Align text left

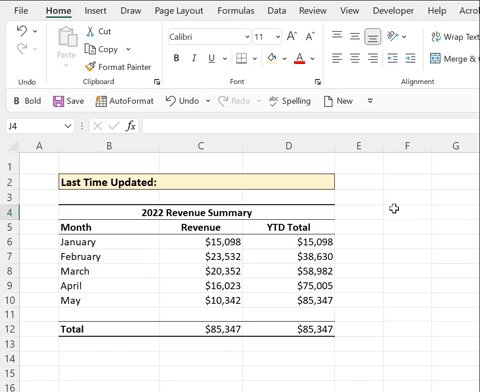coord(337,59)
